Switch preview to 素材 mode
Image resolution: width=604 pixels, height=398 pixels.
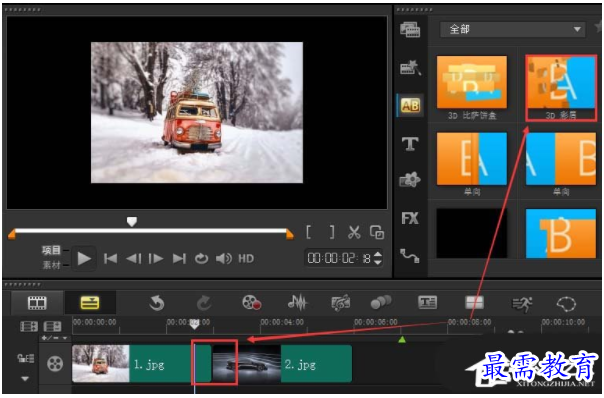click(x=51, y=265)
